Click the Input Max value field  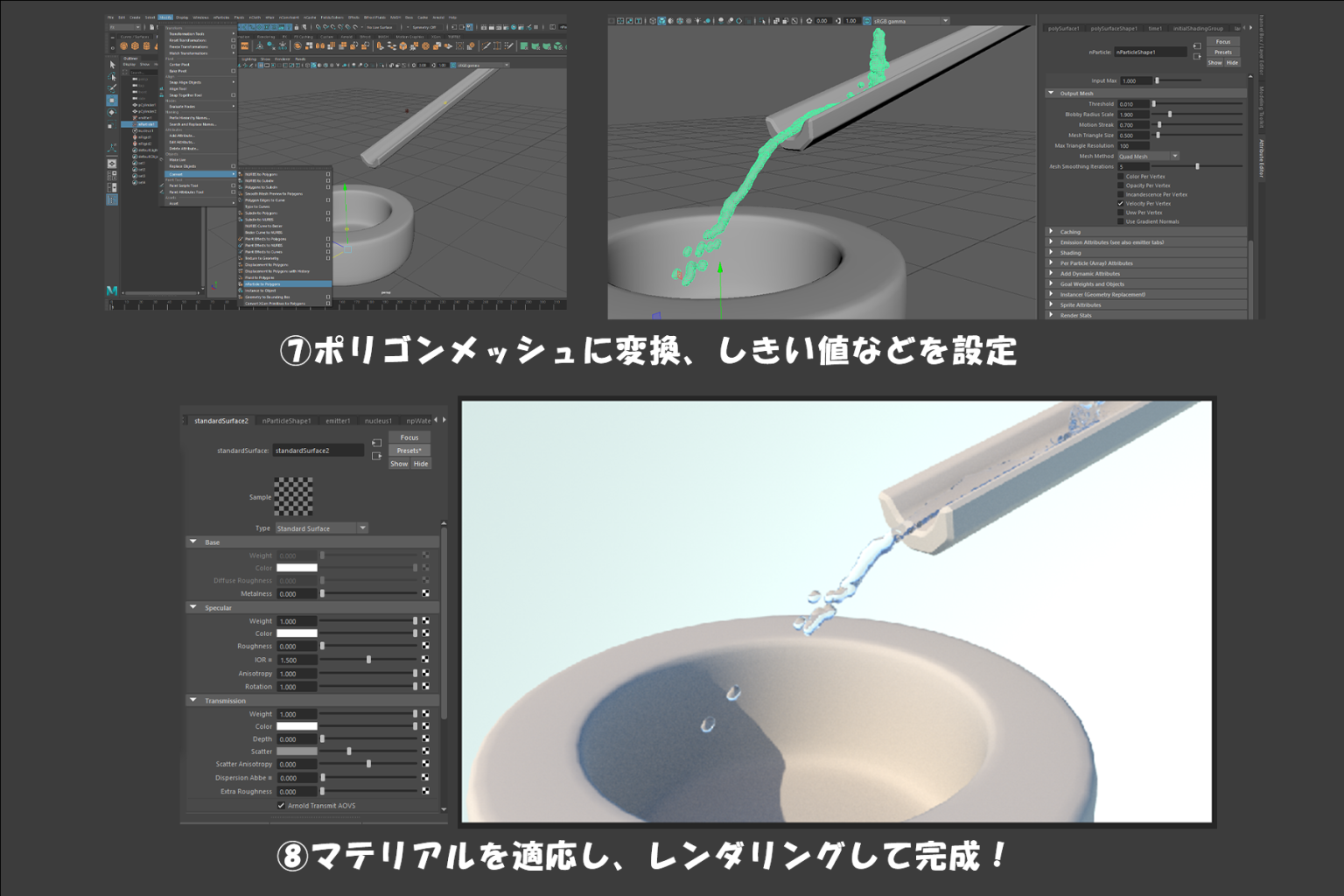click(1137, 80)
